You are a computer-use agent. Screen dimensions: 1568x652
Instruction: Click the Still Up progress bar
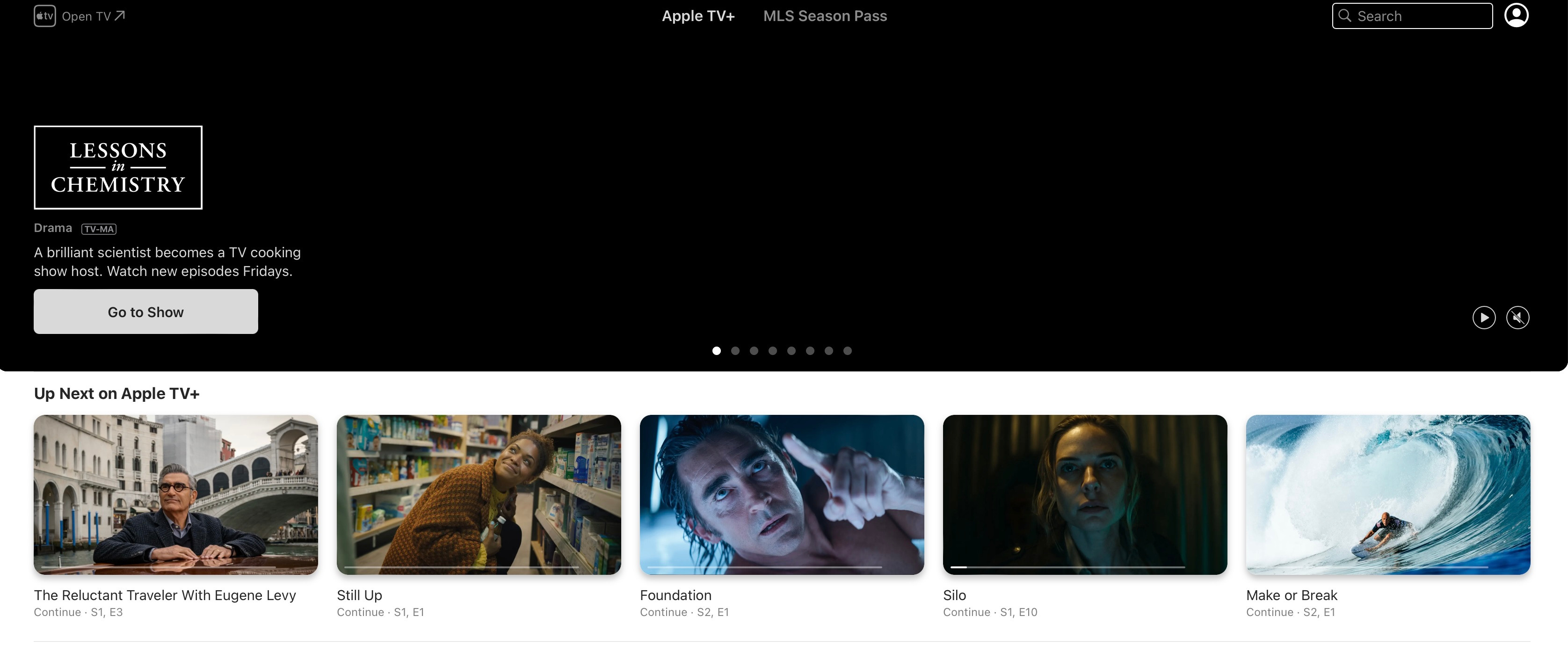pyautogui.click(x=461, y=567)
